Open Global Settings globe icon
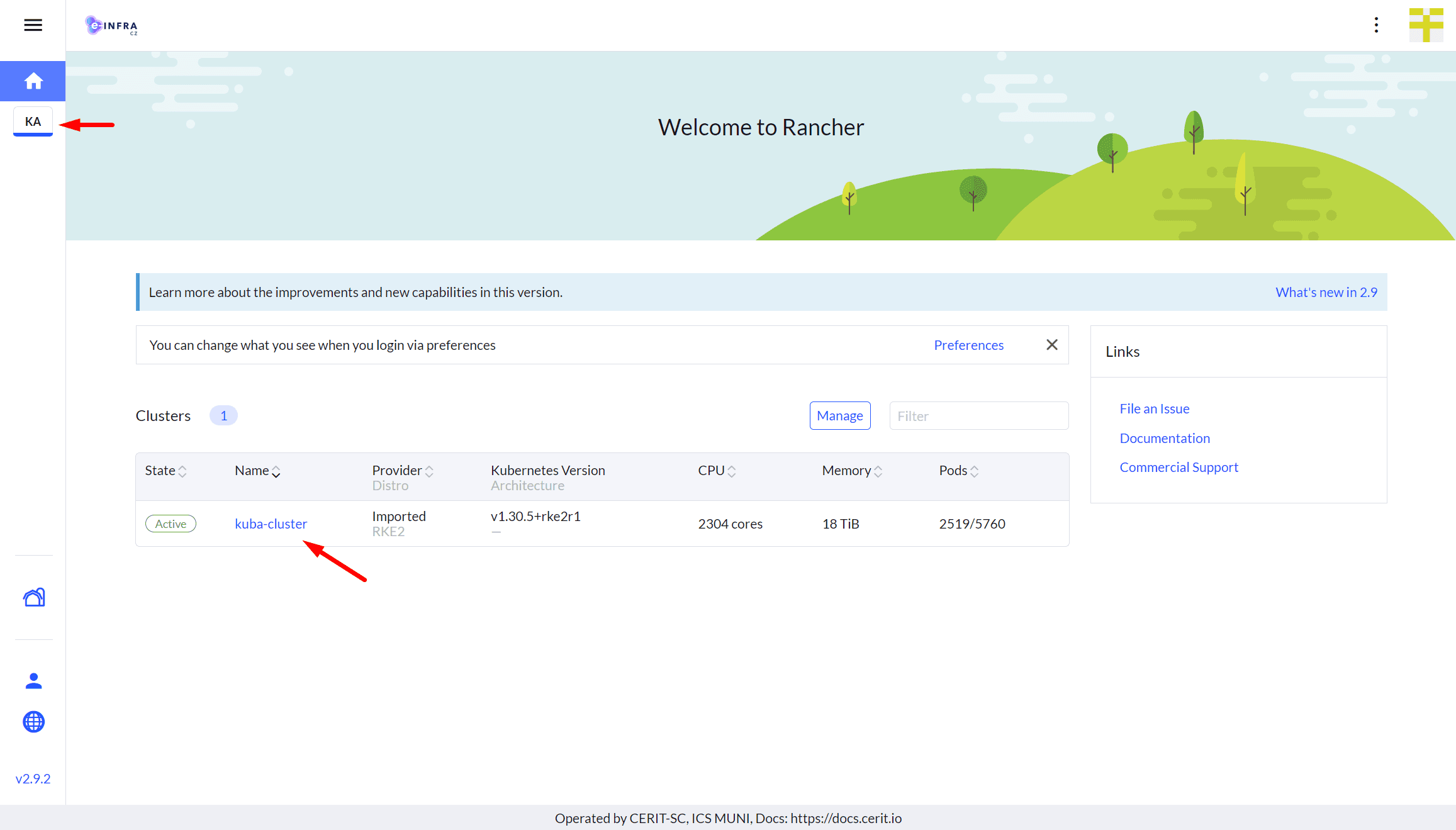 (x=33, y=722)
